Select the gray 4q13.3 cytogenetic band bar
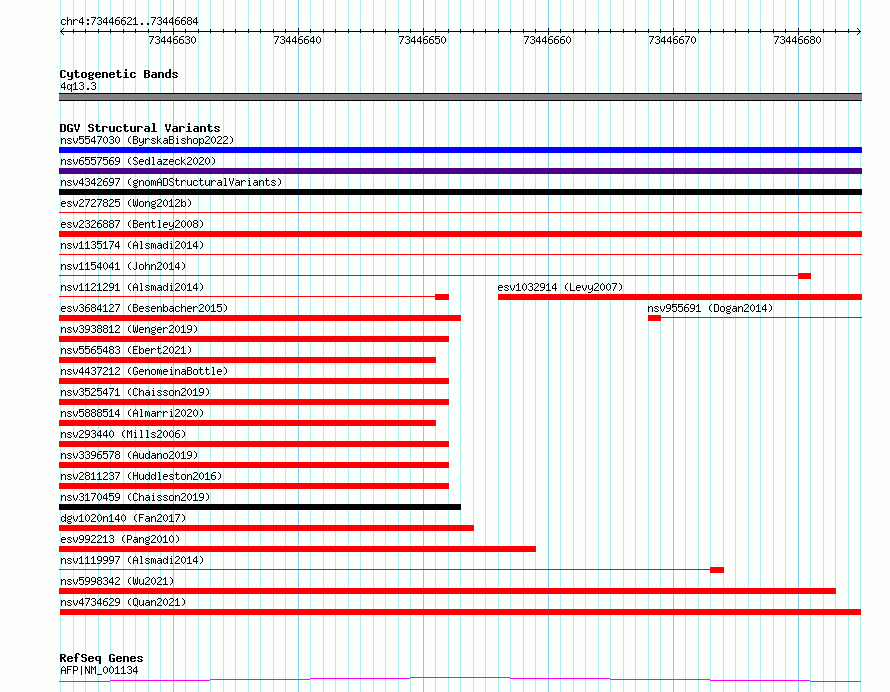This screenshot has width=890, height=692. (460, 97)
